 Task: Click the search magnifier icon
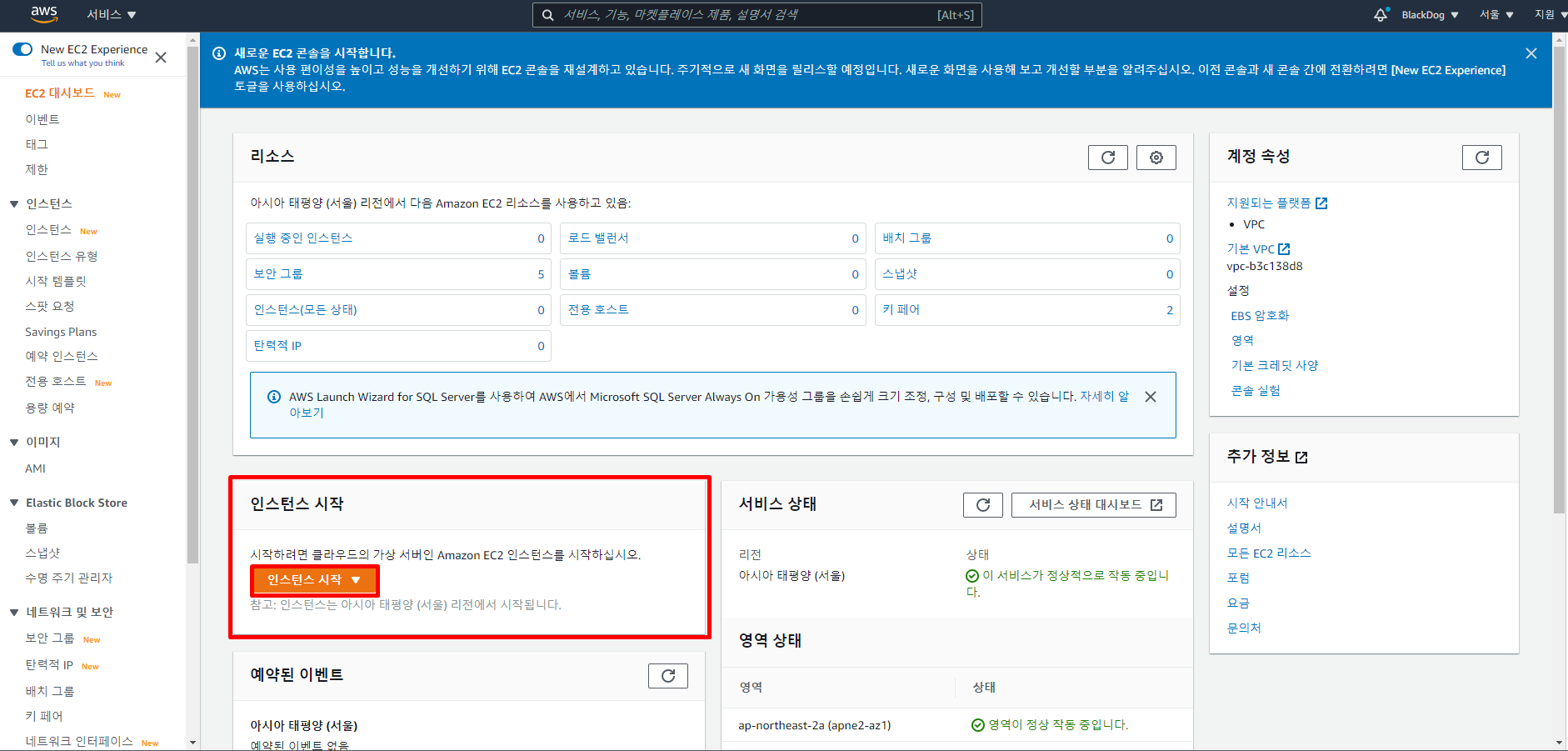[x=547, y=15]
